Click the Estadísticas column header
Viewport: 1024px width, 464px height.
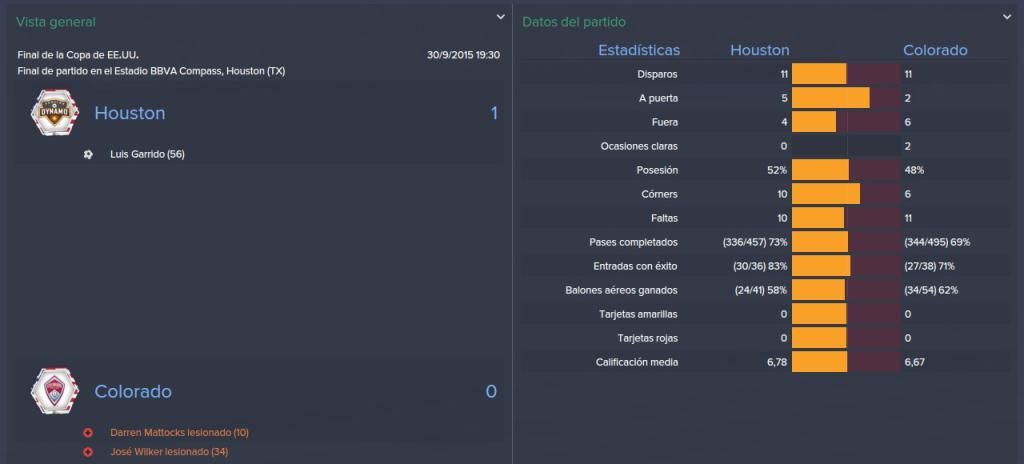click(x=639, y=50)
